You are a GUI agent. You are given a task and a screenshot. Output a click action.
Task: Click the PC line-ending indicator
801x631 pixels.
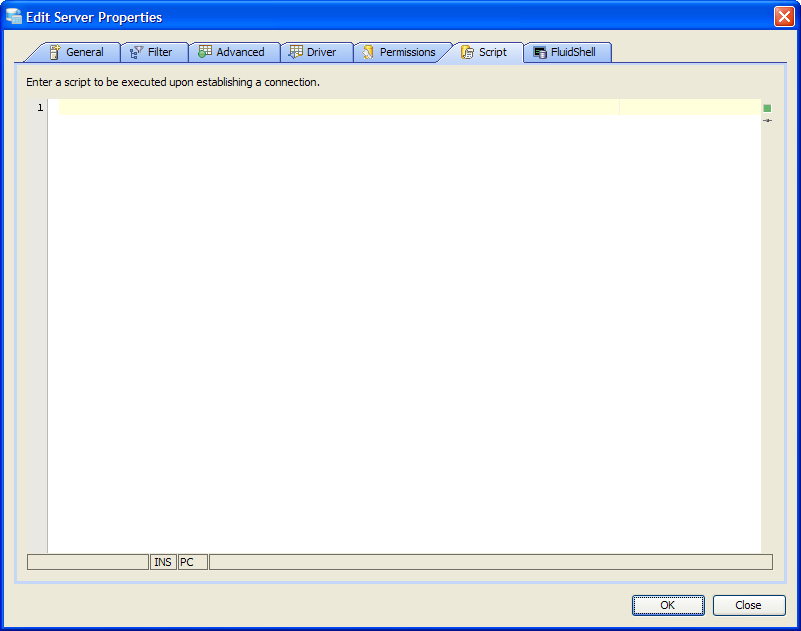coord(193,562)
